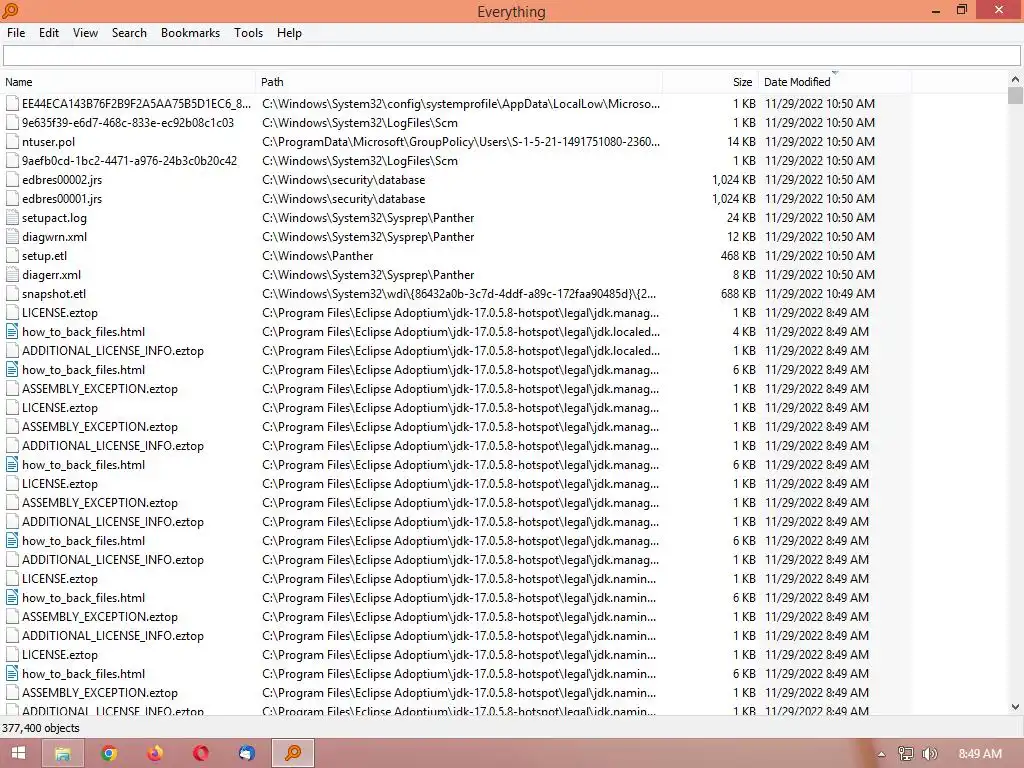Click the 688 KB size cell
Screen dimensions: 1024x768
pyautogui.click(x=738, y=293)
